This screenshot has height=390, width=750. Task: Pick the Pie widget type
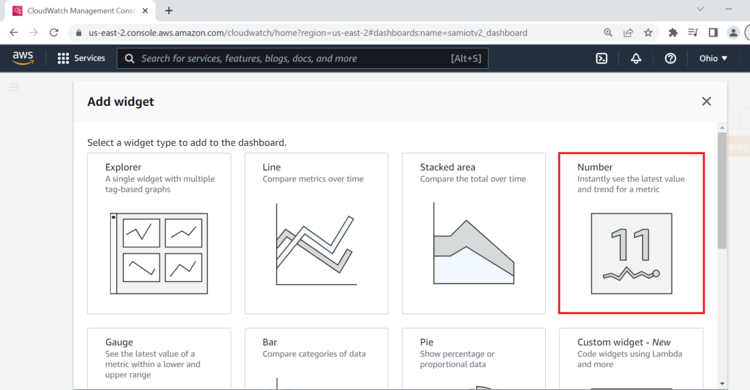click(x=474, y=358)
